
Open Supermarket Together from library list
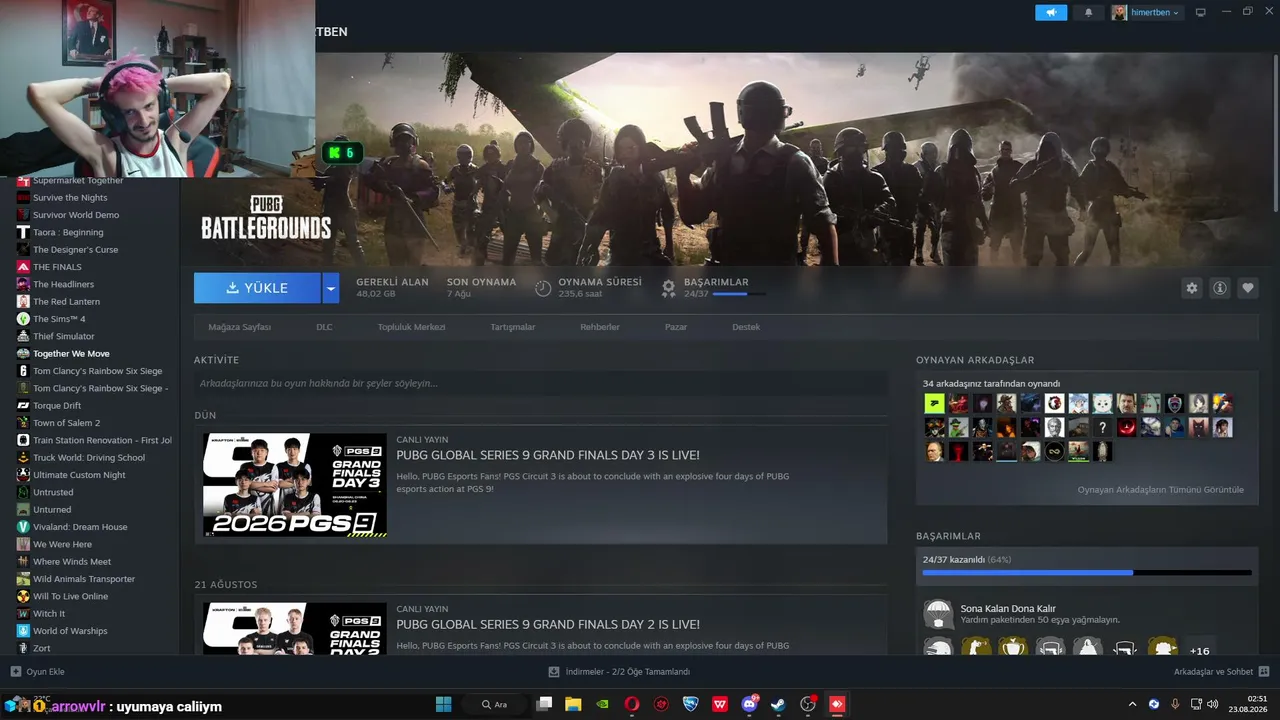(78, 180)
